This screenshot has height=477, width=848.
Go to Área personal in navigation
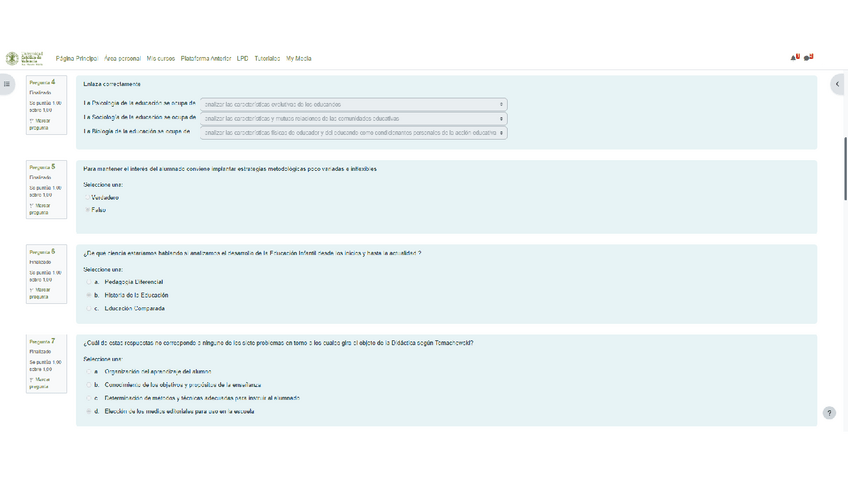pos(122,59)
